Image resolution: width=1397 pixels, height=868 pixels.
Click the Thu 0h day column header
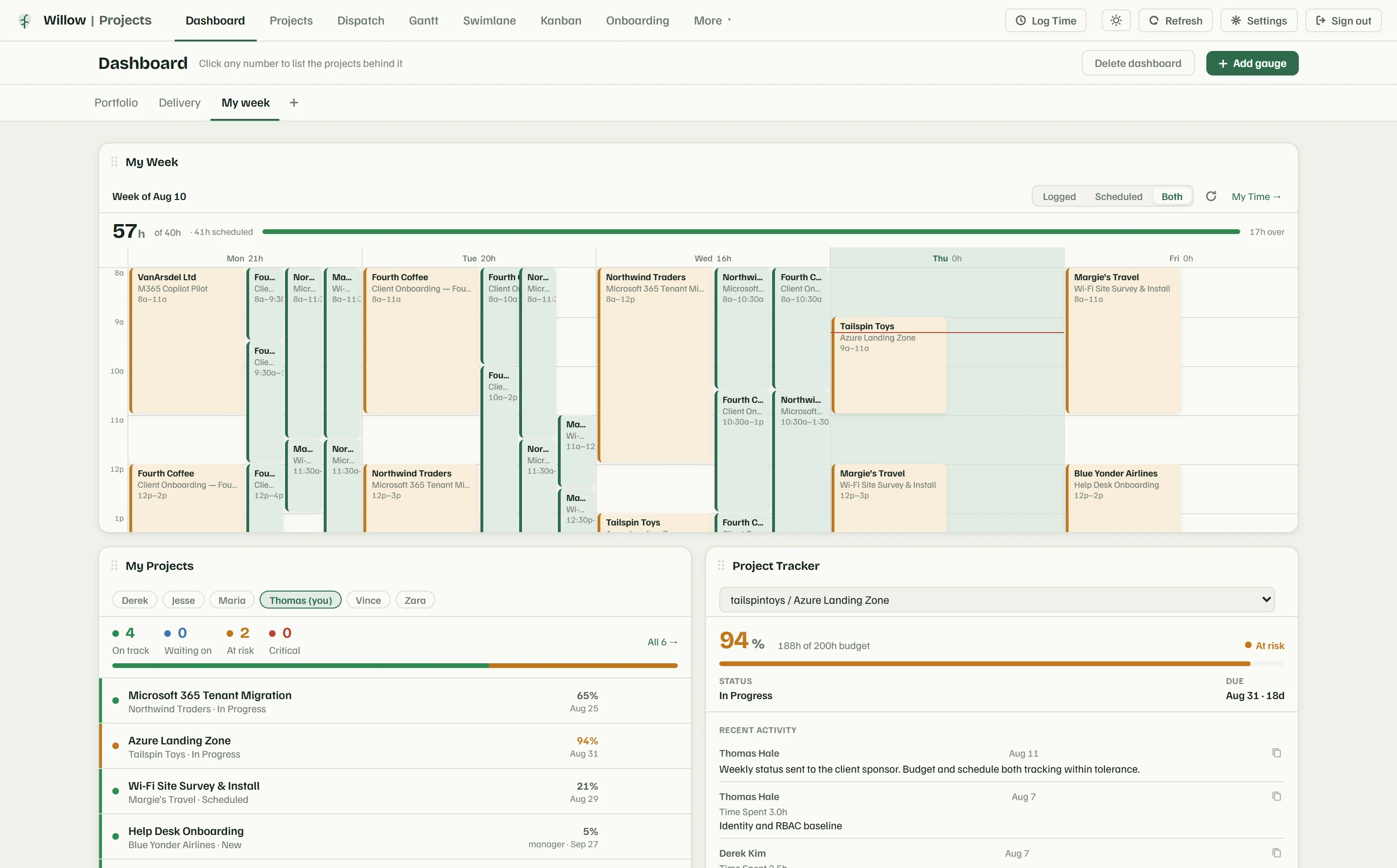click(947, 259)
